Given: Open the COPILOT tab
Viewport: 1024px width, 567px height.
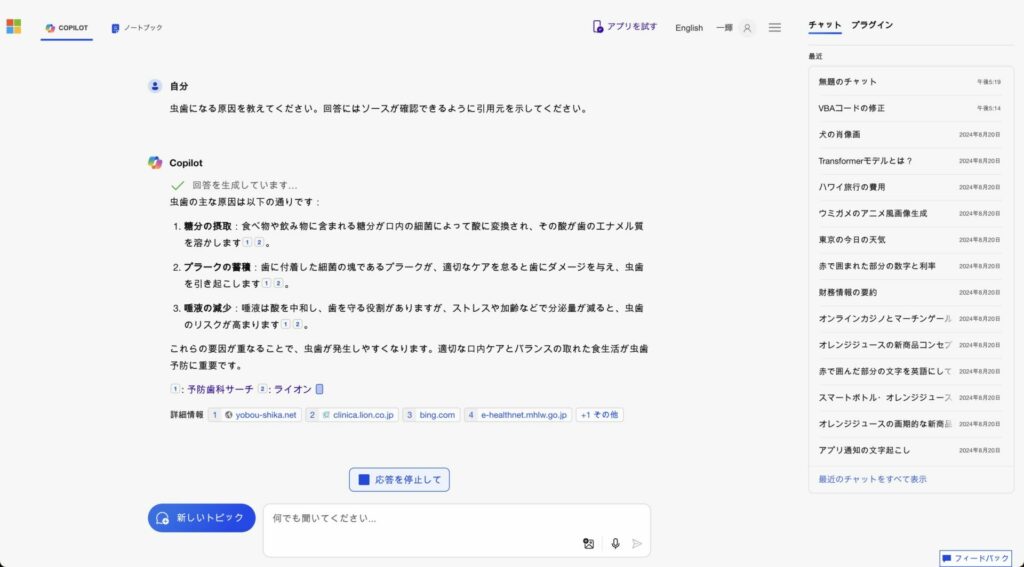Looking at the screenshot, I should pos(67,28).
